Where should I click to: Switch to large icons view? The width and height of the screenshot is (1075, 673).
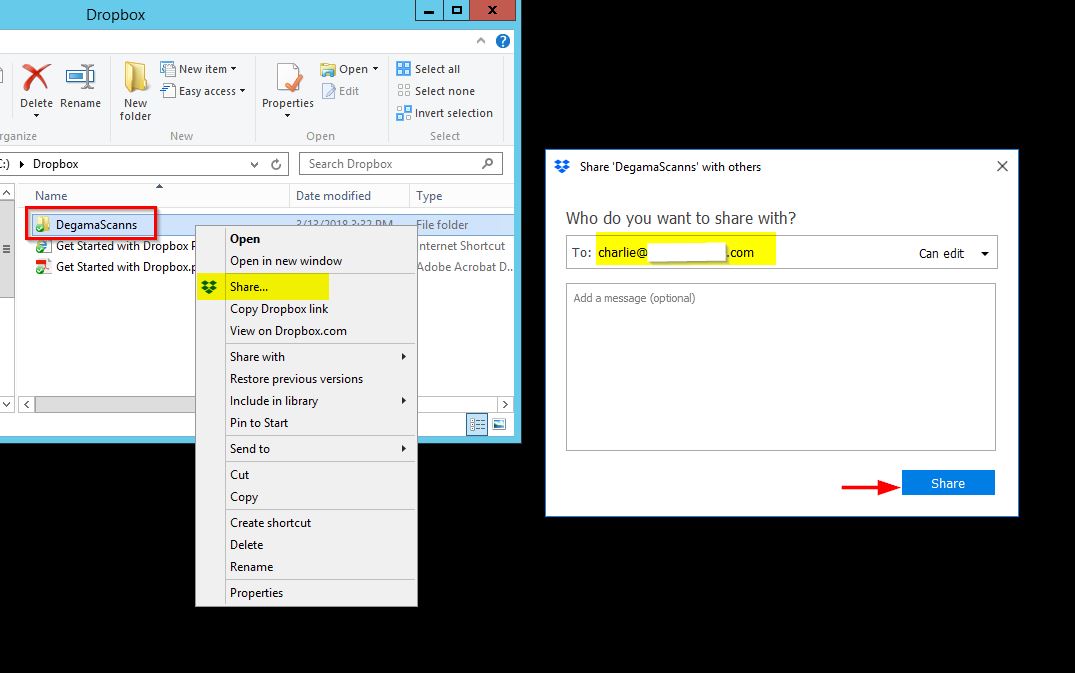point(499,424)
